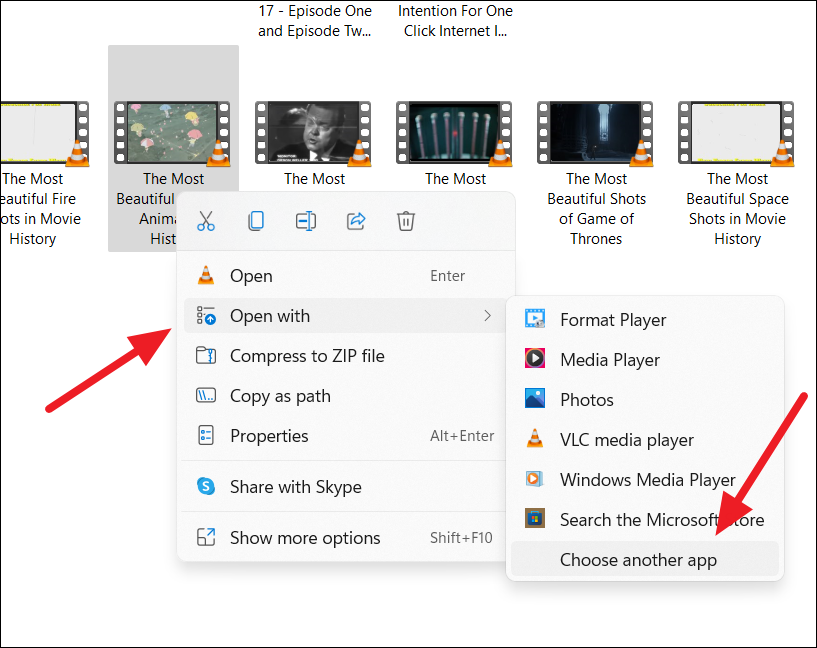817x648 pixels.
Task: Select Compress to ZIP file
Action: (x=345, y=356)
